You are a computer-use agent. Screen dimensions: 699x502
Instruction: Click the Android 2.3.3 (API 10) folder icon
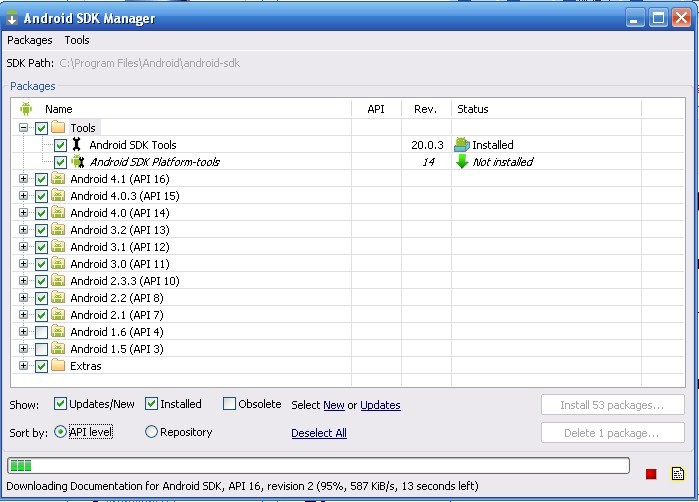pyautogui.click(x=58, y=280)
